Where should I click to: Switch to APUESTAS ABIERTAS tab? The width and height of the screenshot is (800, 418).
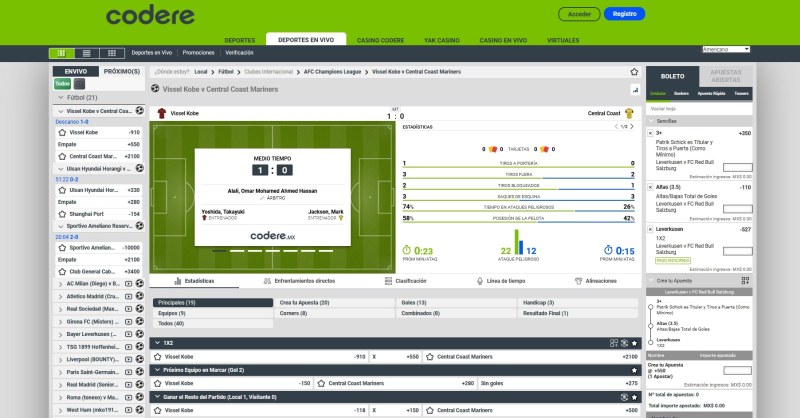726,76
